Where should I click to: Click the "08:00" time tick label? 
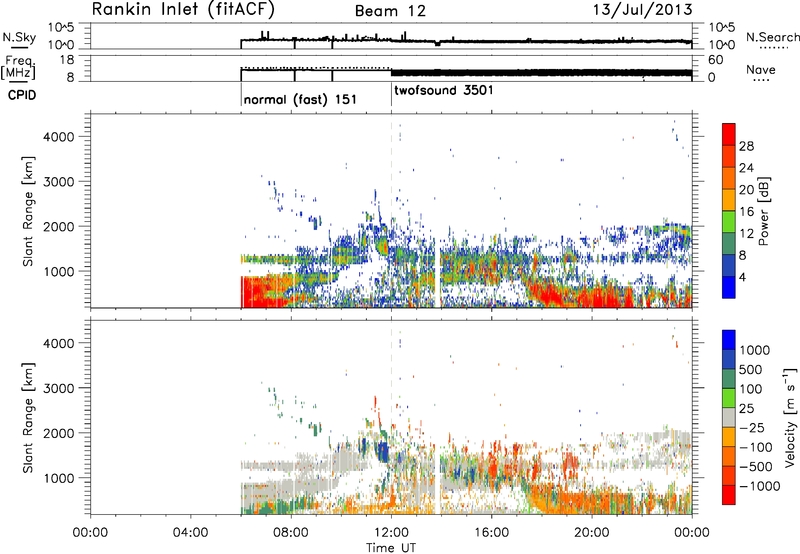291,533
